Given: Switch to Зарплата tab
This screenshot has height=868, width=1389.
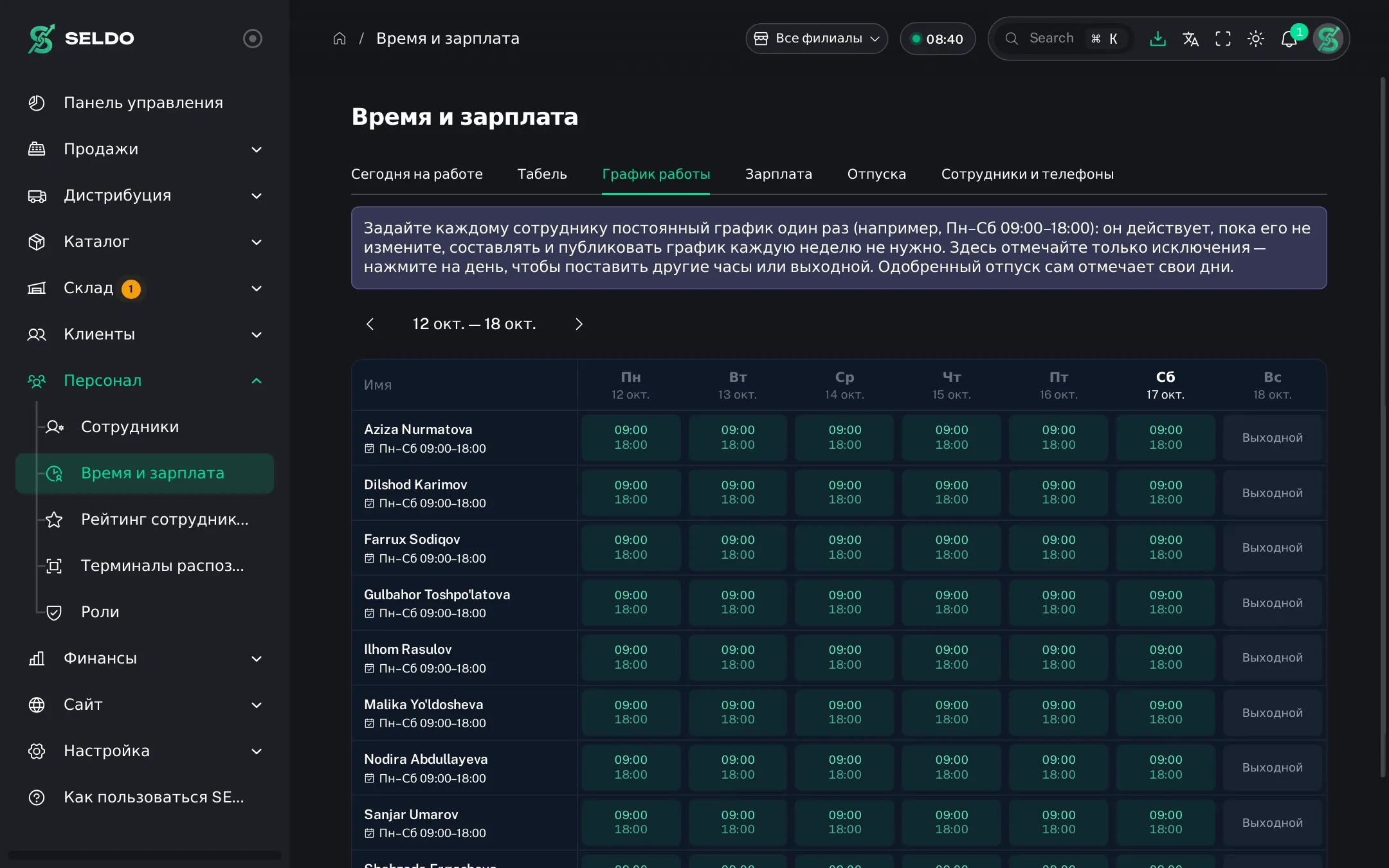Looking at the screenshot, I should click(779, 174).
